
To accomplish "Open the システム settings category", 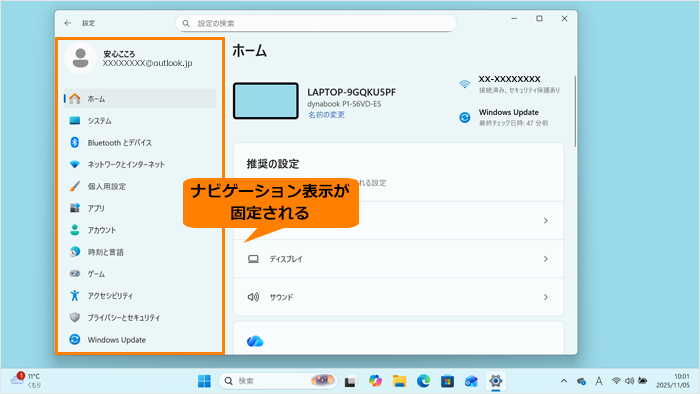I will (x=140, y=120).
